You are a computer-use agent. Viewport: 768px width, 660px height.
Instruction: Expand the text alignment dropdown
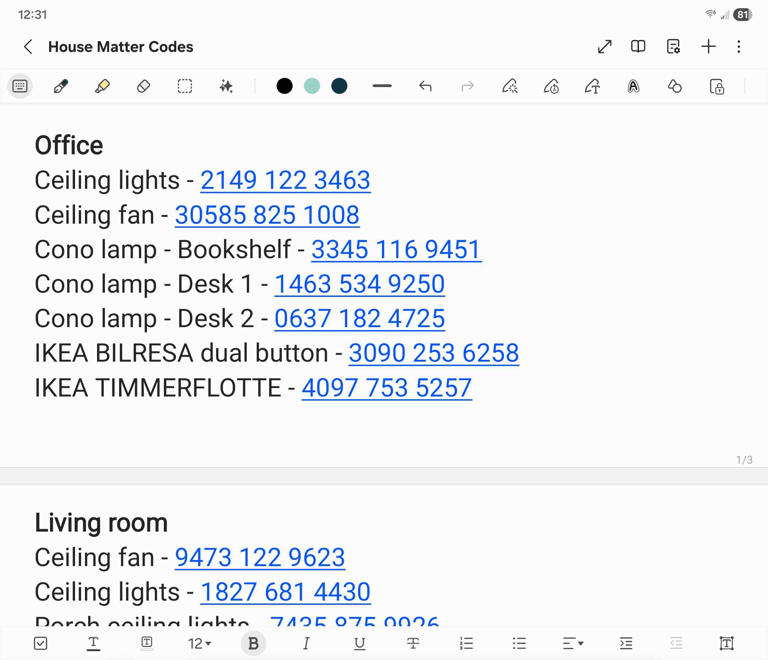[x=573, y=643]
